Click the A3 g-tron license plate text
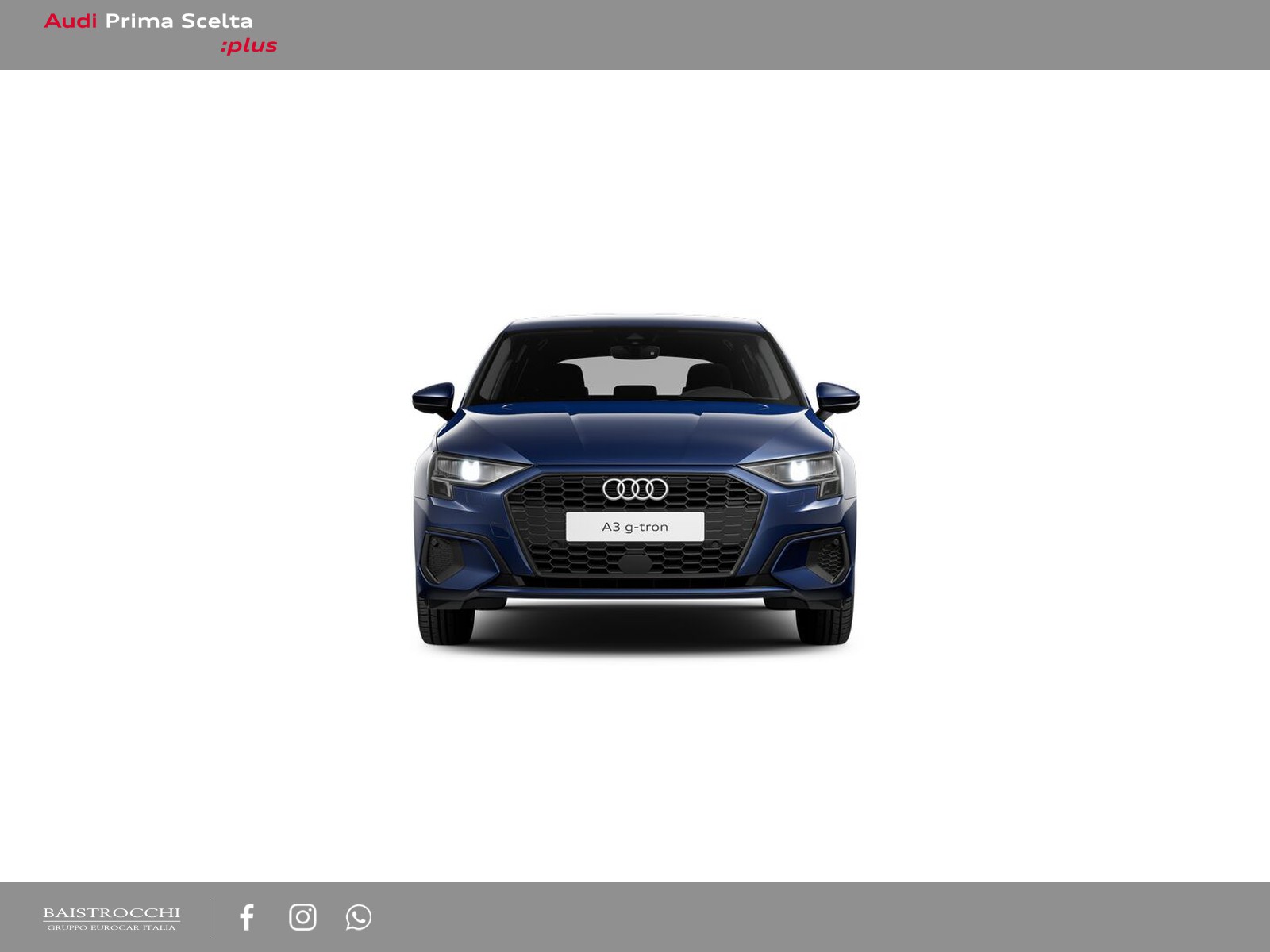 pyautogui.click(x=635, y=527)
